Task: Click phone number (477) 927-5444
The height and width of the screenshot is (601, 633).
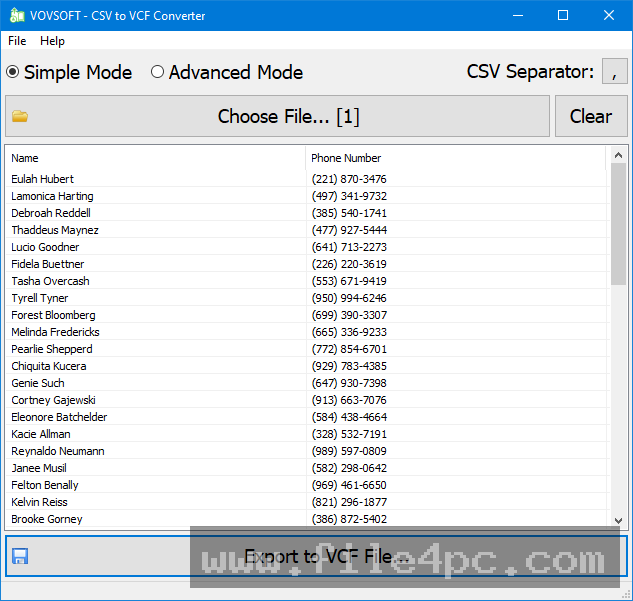Action: pos(349,230)
